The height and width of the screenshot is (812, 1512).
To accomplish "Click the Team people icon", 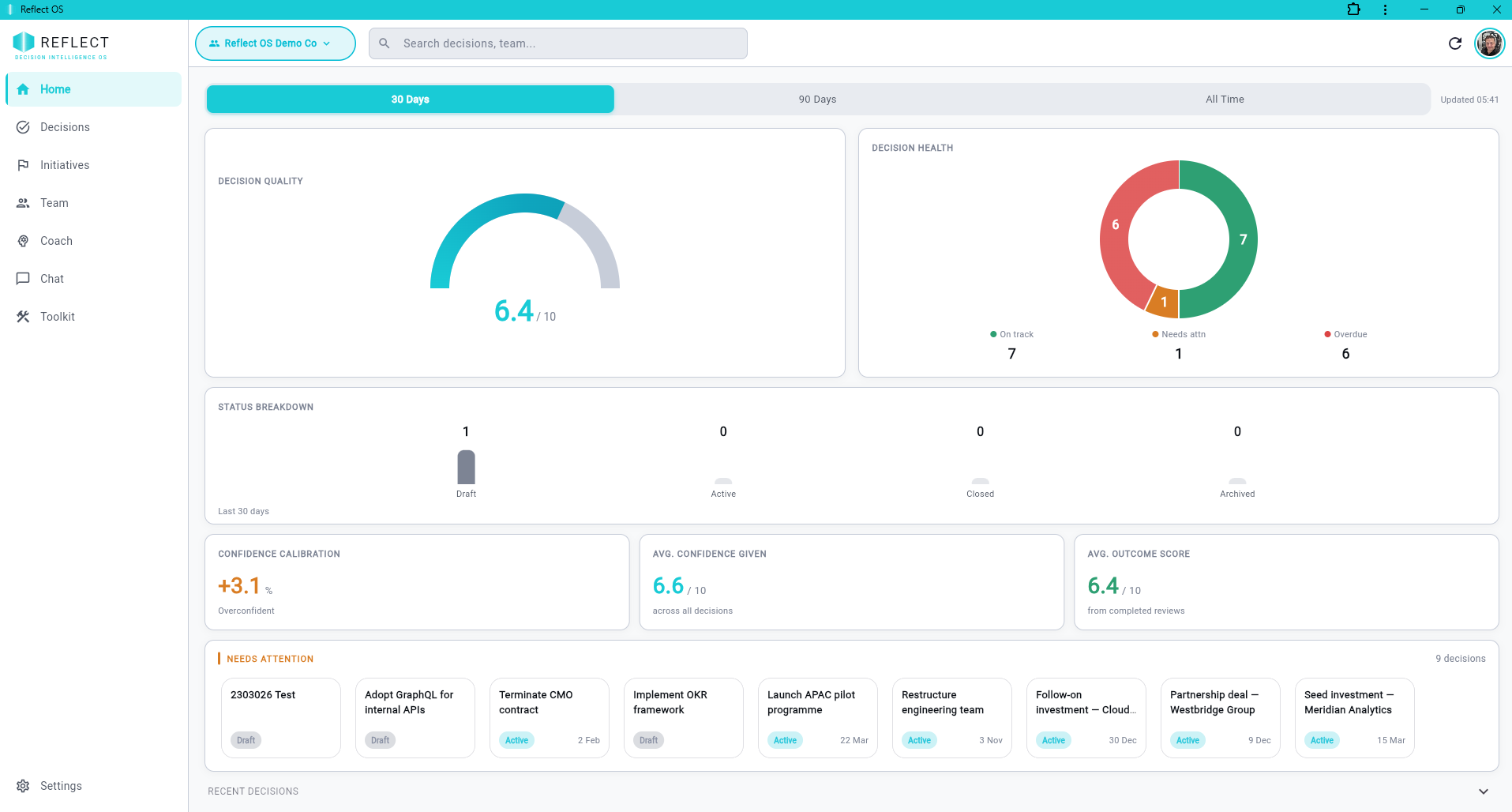I will click(x=23, y=203).
